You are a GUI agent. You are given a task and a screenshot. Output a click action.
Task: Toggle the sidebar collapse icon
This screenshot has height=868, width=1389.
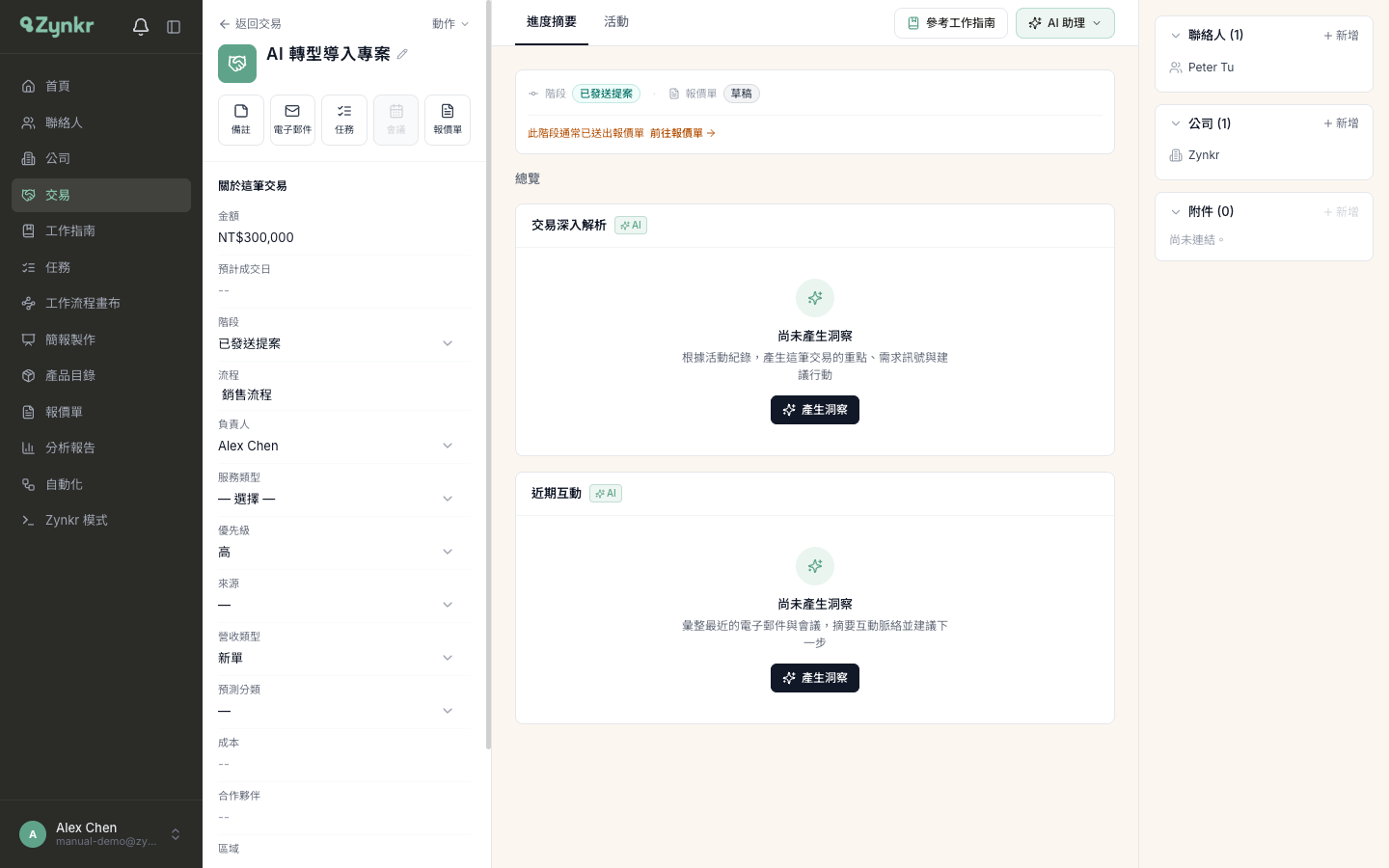(174, 27)
